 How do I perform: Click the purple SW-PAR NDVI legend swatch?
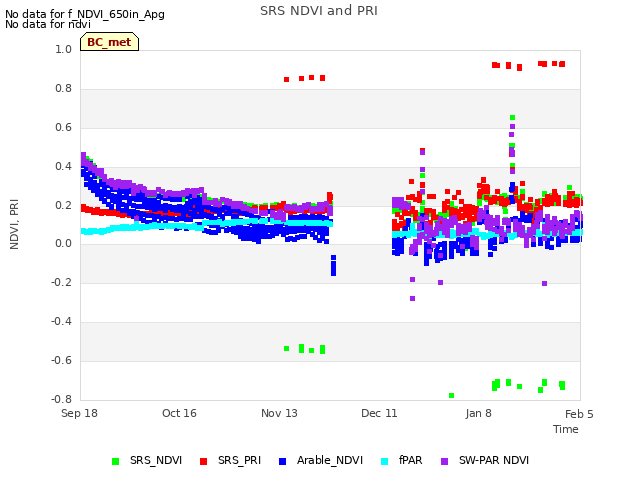point(444,461)
